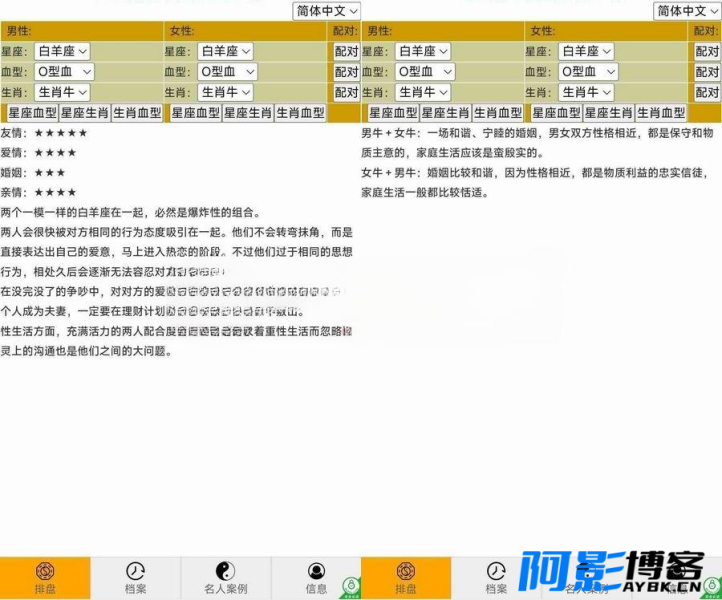The image size is (722, 600).
Task: Open the 排盘 icon tab in right panel
Action: (x=406, y=578)
